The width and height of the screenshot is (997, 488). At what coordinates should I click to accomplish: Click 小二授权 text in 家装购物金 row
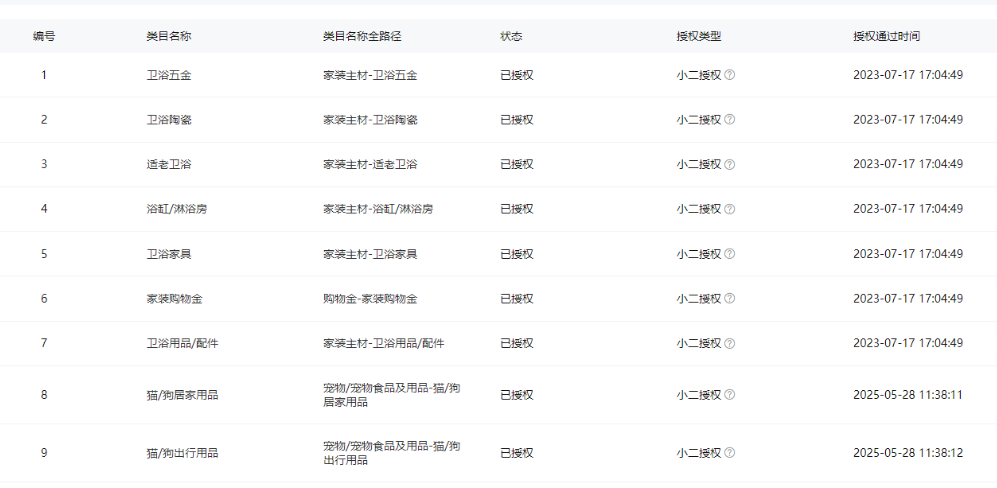[x=699, y=298]
